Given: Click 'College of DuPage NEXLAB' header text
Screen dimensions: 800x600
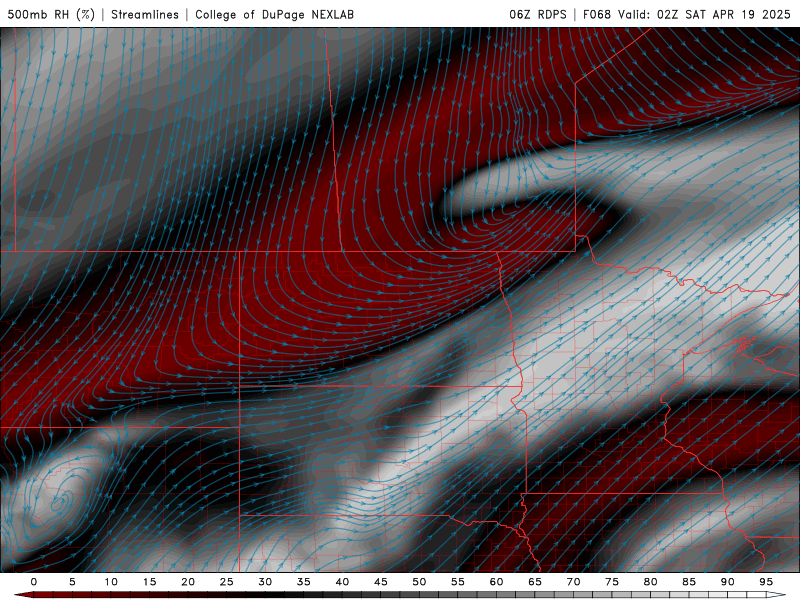Looking at the screenshot, I should tap(274, 15).
